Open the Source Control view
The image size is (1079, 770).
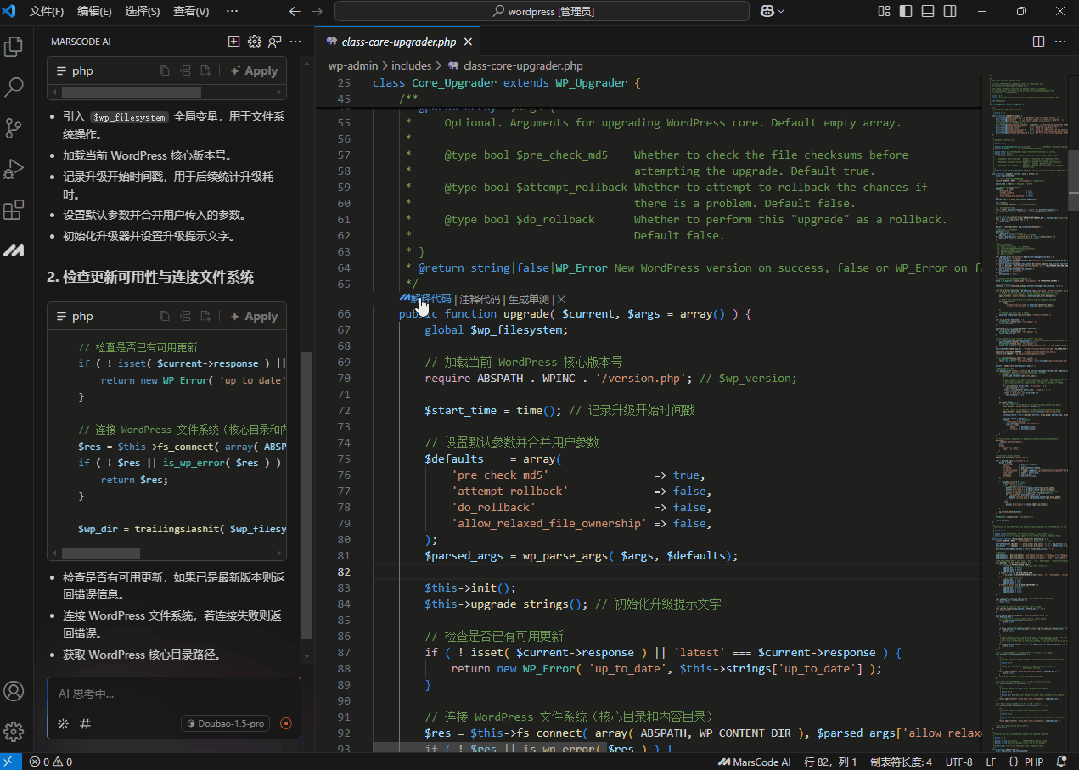pos(14,128)
